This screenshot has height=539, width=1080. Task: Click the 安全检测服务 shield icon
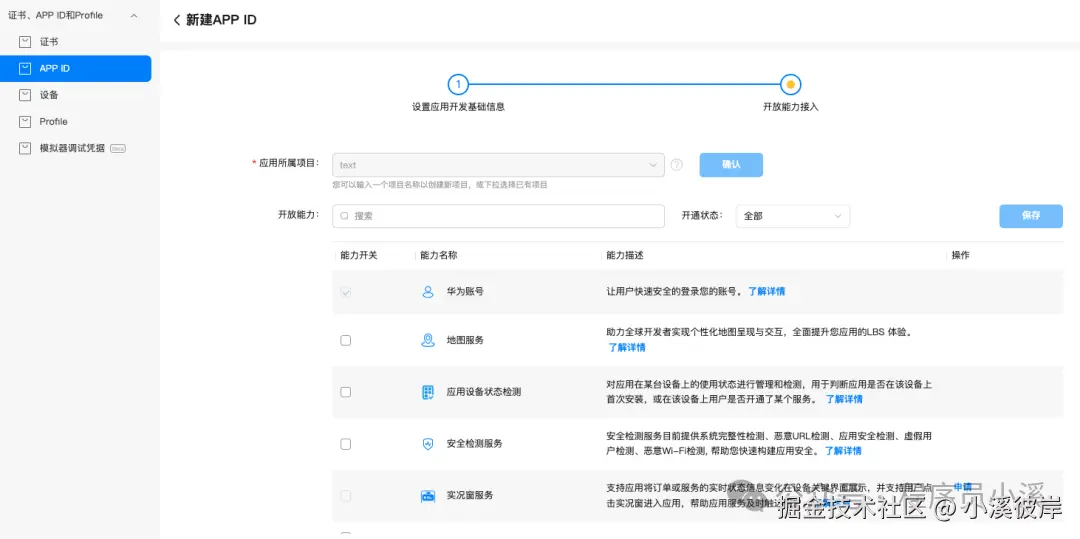click(x=428, y=444)
